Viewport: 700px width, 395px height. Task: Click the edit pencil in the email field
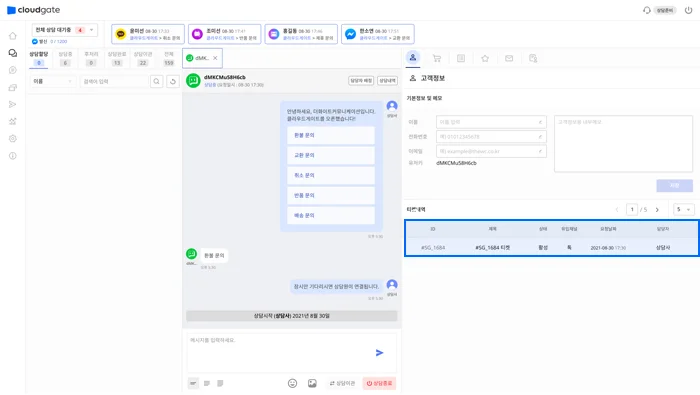click(x=540, y=151)
